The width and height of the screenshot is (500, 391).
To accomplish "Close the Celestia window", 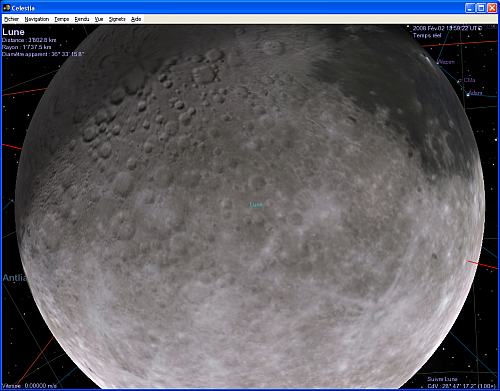I will [492, 8].
